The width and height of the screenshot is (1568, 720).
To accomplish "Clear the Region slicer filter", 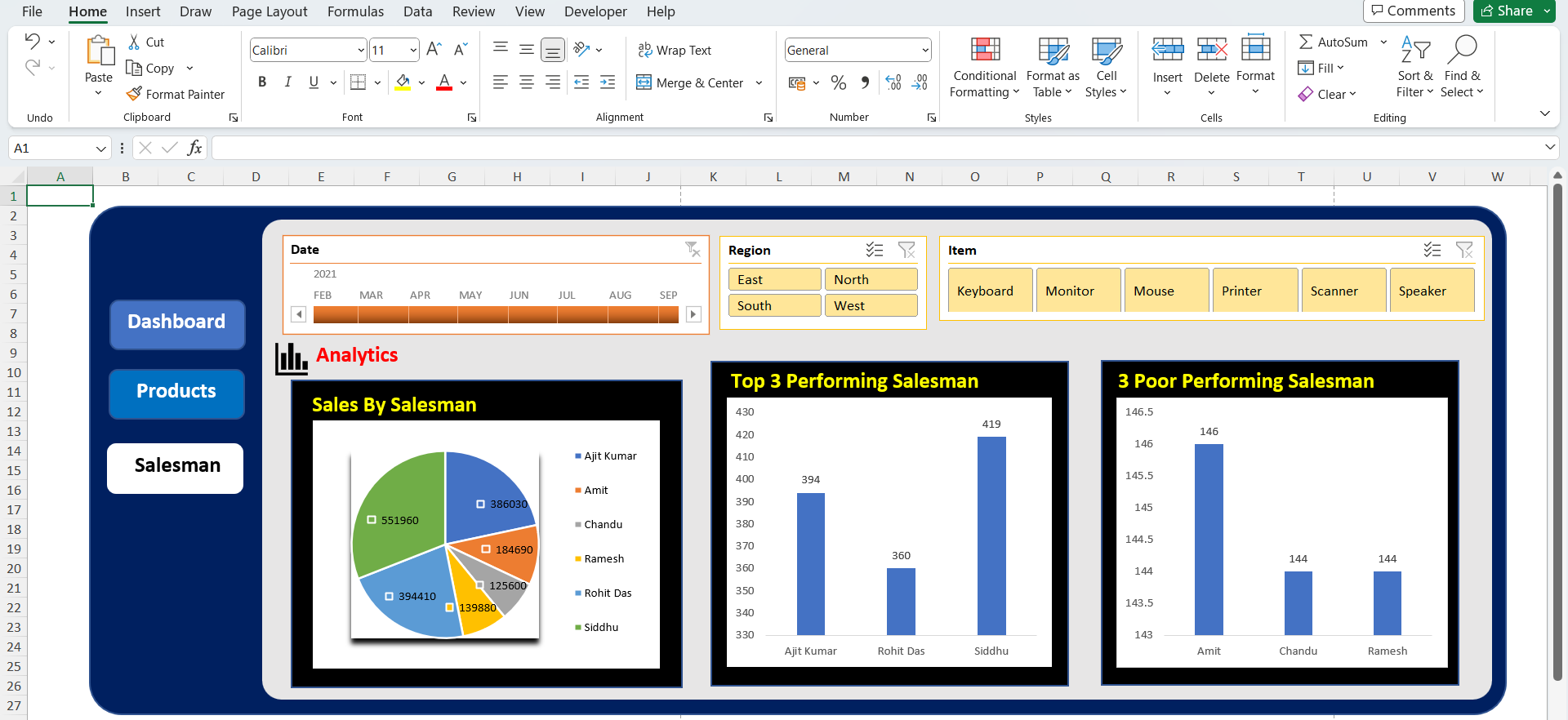I will point(906,250).
